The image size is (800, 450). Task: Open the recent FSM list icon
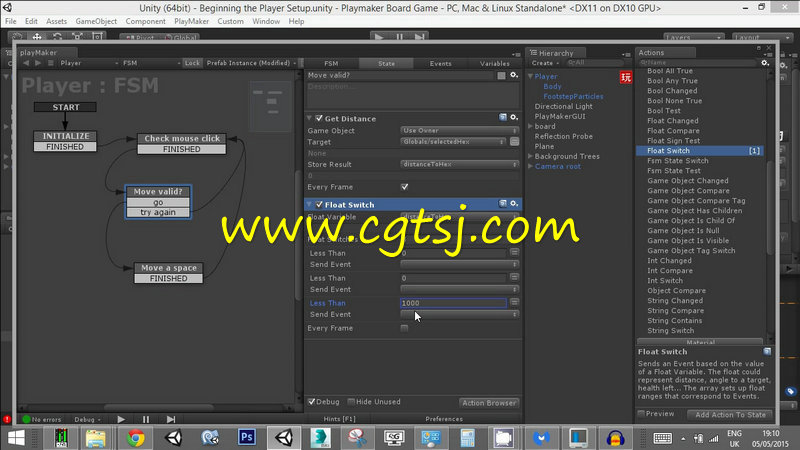coord(51,63)
